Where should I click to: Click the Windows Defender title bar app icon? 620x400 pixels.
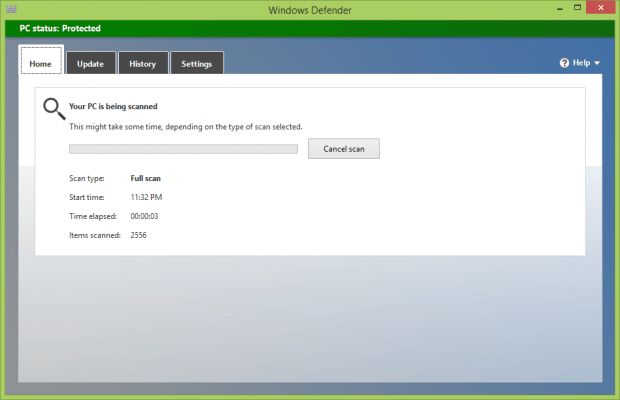11,9
